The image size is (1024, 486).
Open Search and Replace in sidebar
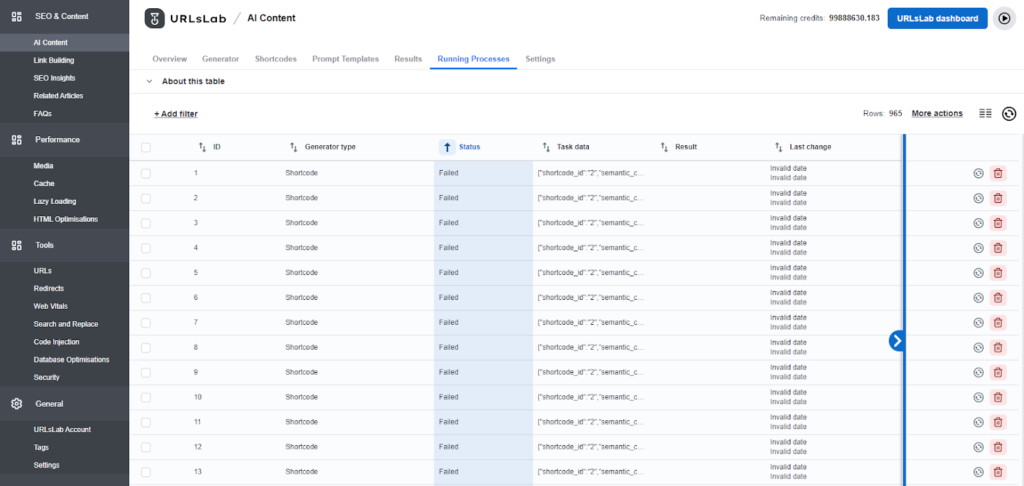pos(66,324)
